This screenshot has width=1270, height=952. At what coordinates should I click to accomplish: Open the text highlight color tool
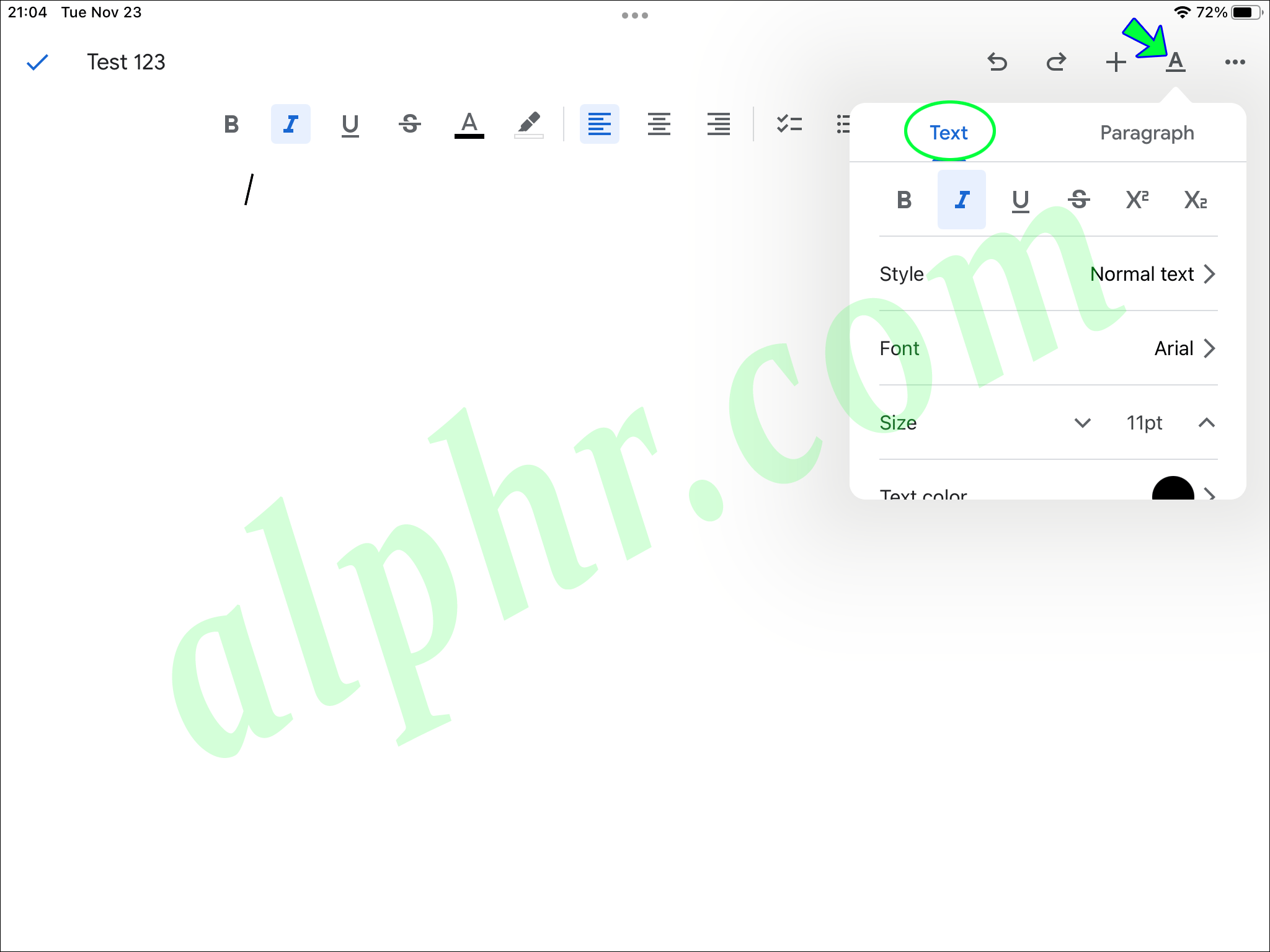click(528, 124)
